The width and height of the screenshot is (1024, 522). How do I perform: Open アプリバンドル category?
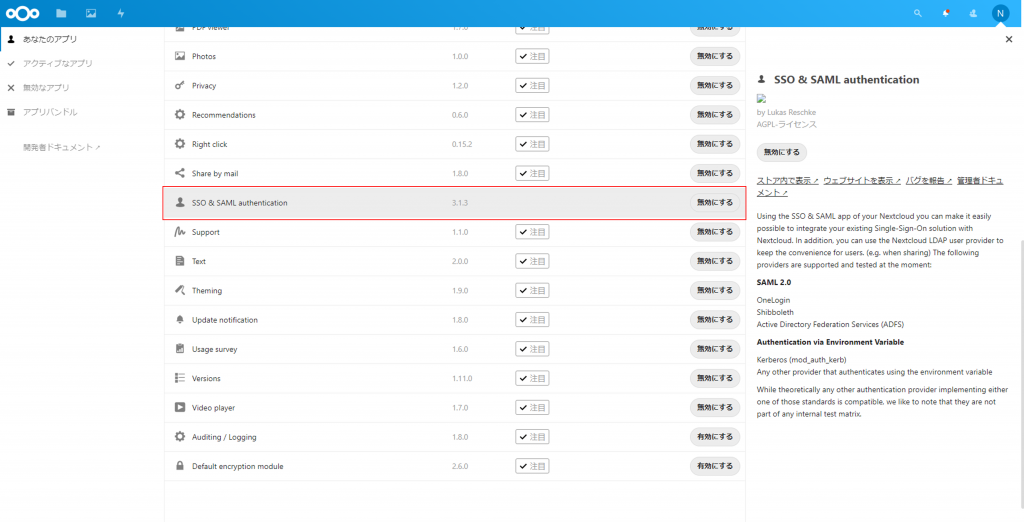(x=49, y=112)
